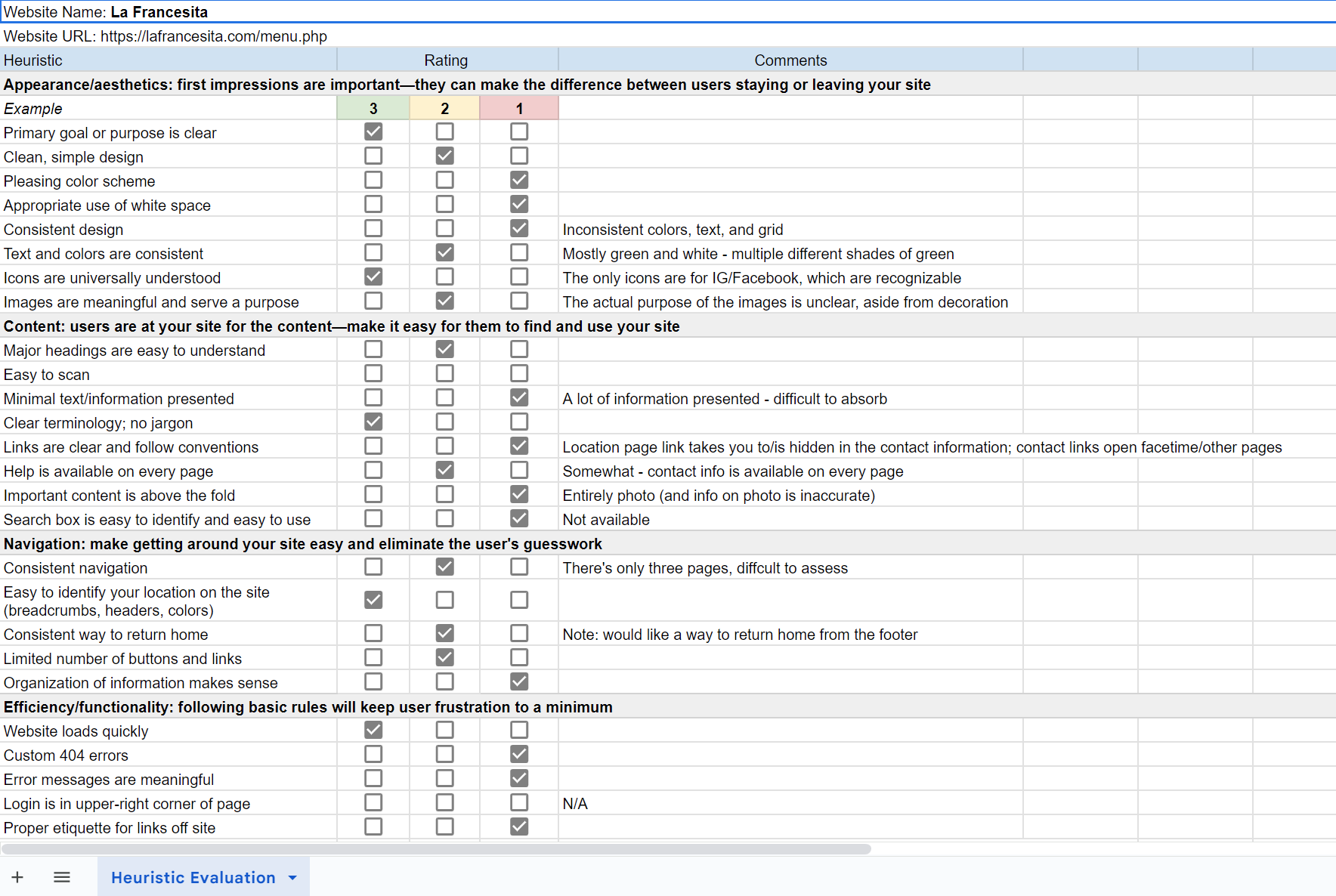1336x896 pixels.
Task: Click the Navigation section heading row
Action: (x=668, y=543)
